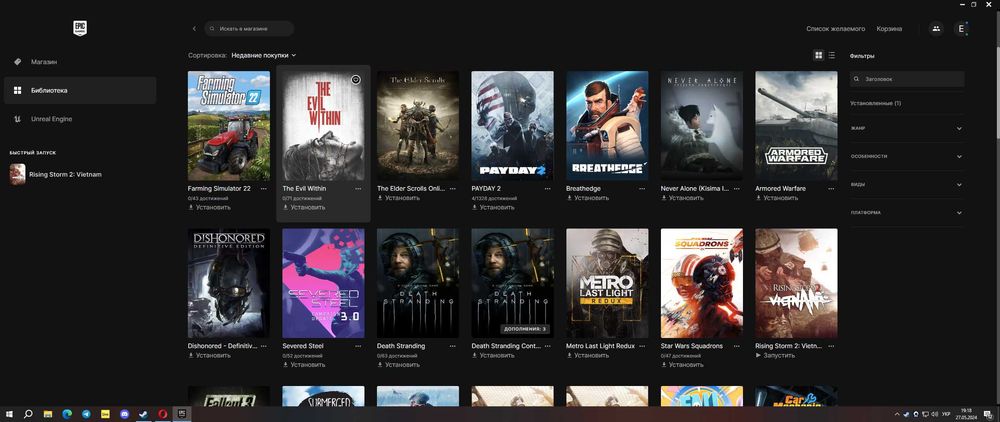Install Never Alone (Kisima Ingitchuna)
1000x422 pixels.
(682, 198)
